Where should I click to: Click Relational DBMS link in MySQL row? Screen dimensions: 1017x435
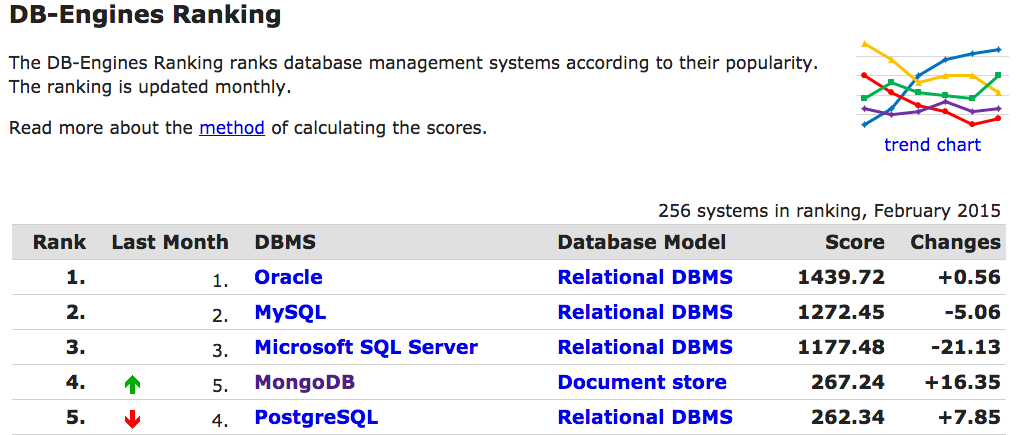645,312
